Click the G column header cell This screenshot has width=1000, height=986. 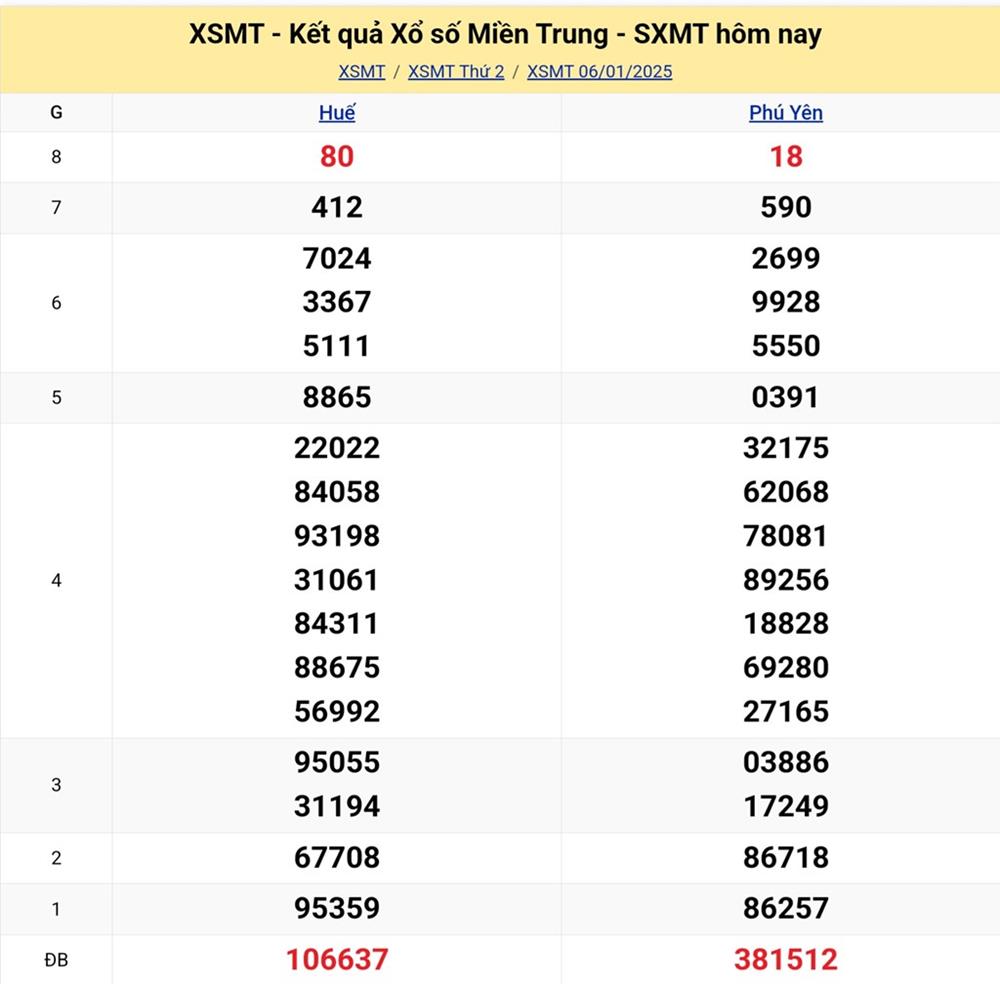(56, 113)
